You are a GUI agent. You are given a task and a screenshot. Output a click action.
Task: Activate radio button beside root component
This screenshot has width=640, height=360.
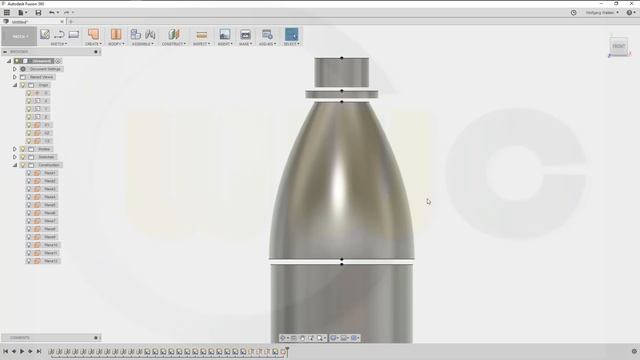tap(58, 61)
